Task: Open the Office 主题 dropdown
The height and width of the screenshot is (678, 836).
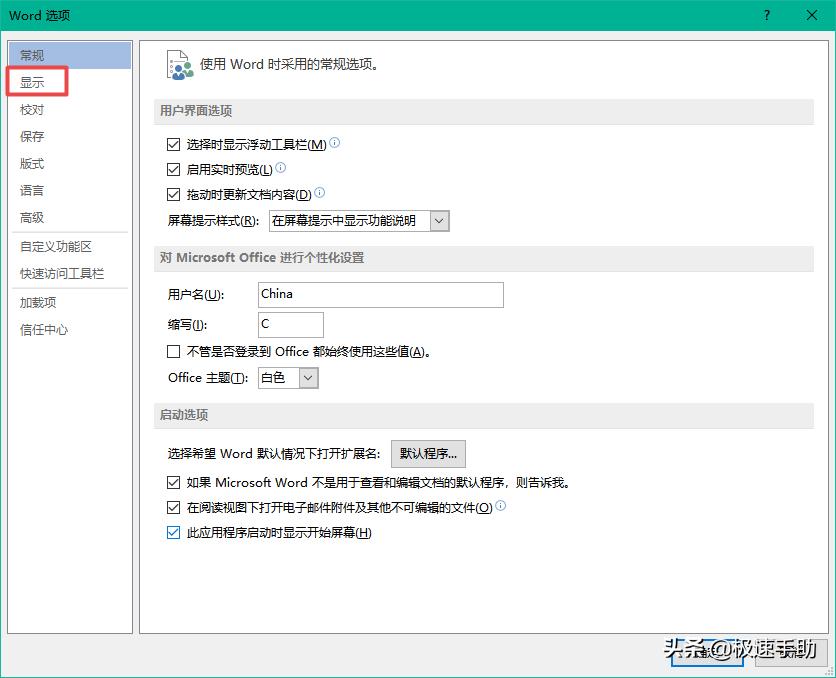Action: [306, 378]
